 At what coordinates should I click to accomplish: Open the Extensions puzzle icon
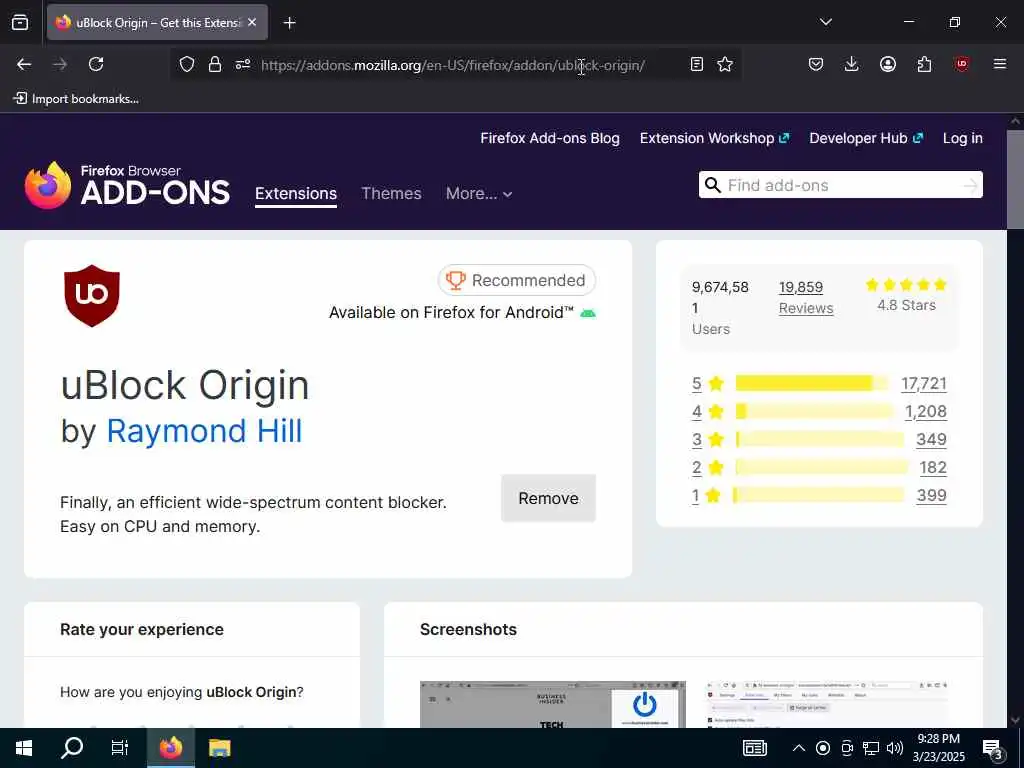click(x=924, y=64)
